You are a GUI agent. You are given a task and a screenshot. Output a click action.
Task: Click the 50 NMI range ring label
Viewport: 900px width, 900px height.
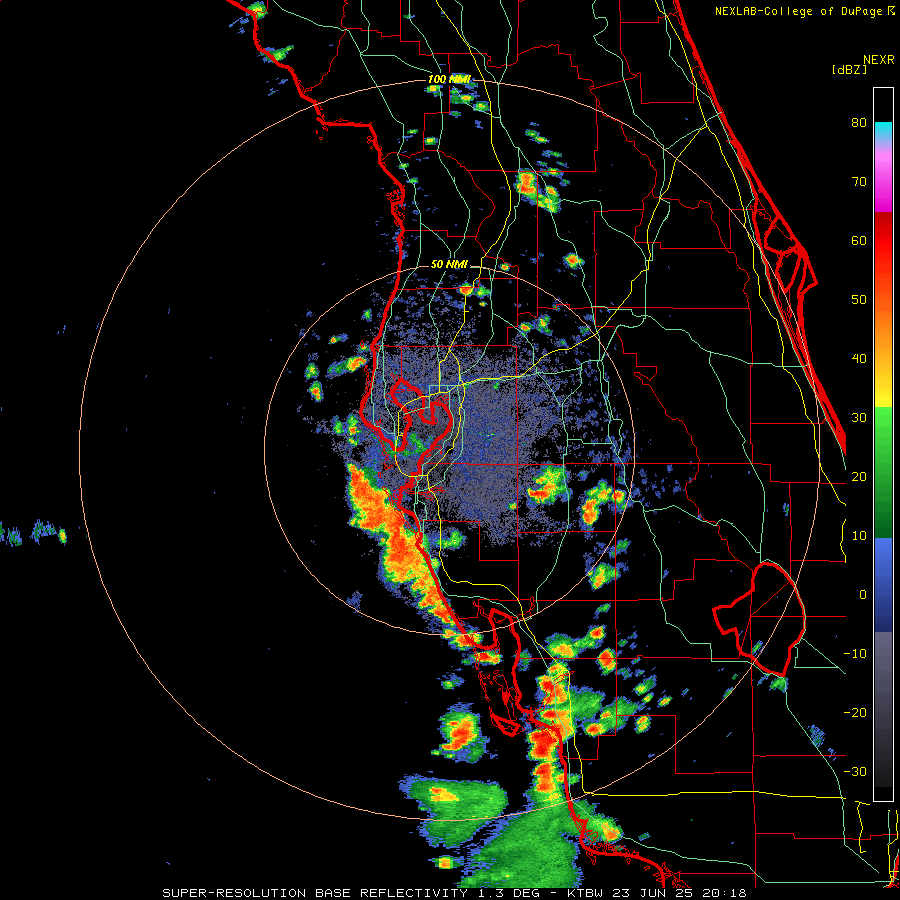coord(449,265)
